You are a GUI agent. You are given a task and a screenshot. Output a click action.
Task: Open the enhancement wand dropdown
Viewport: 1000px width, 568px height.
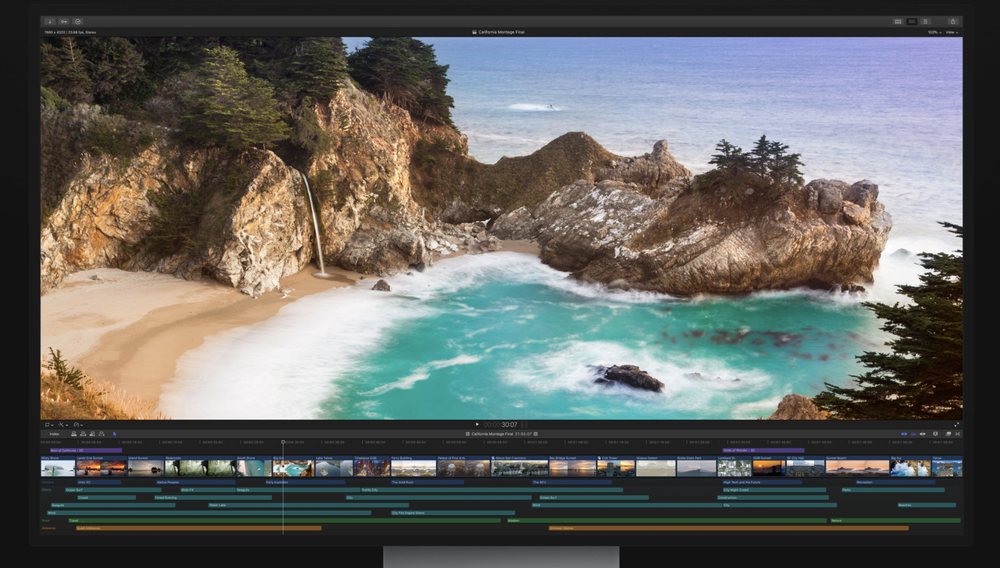62,425
